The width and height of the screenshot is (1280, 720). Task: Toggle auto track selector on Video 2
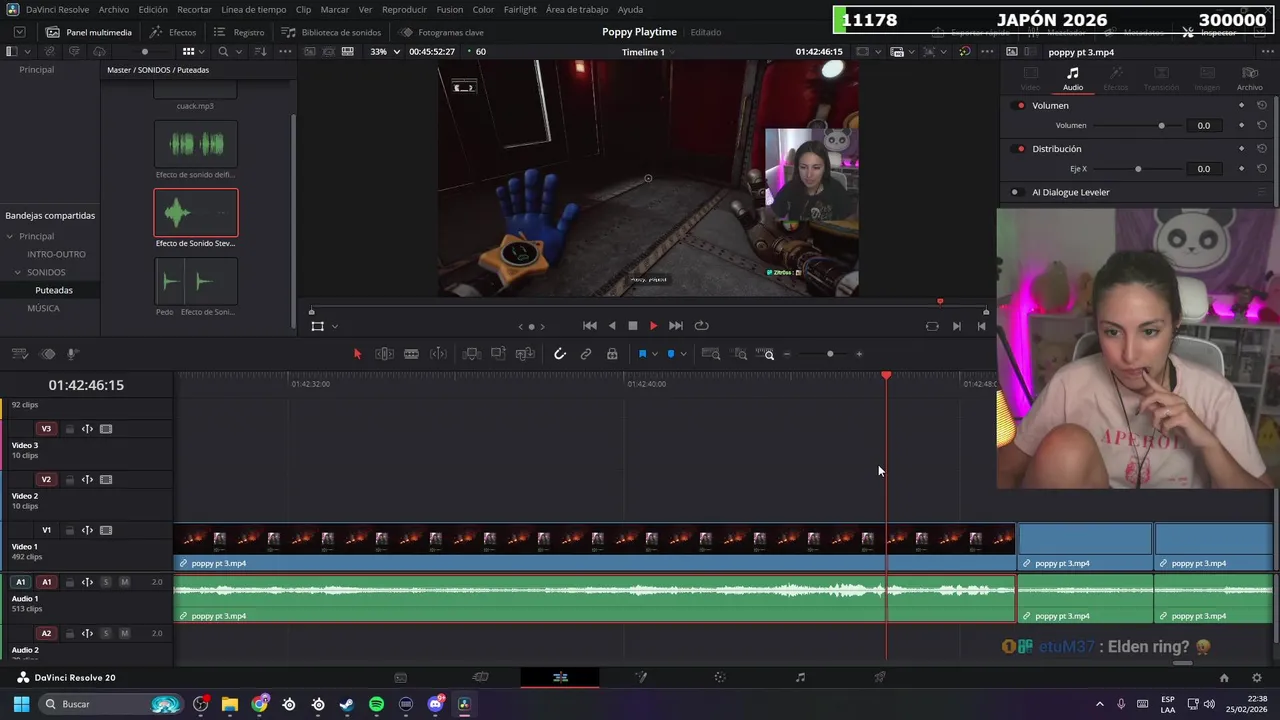(87, 480)
